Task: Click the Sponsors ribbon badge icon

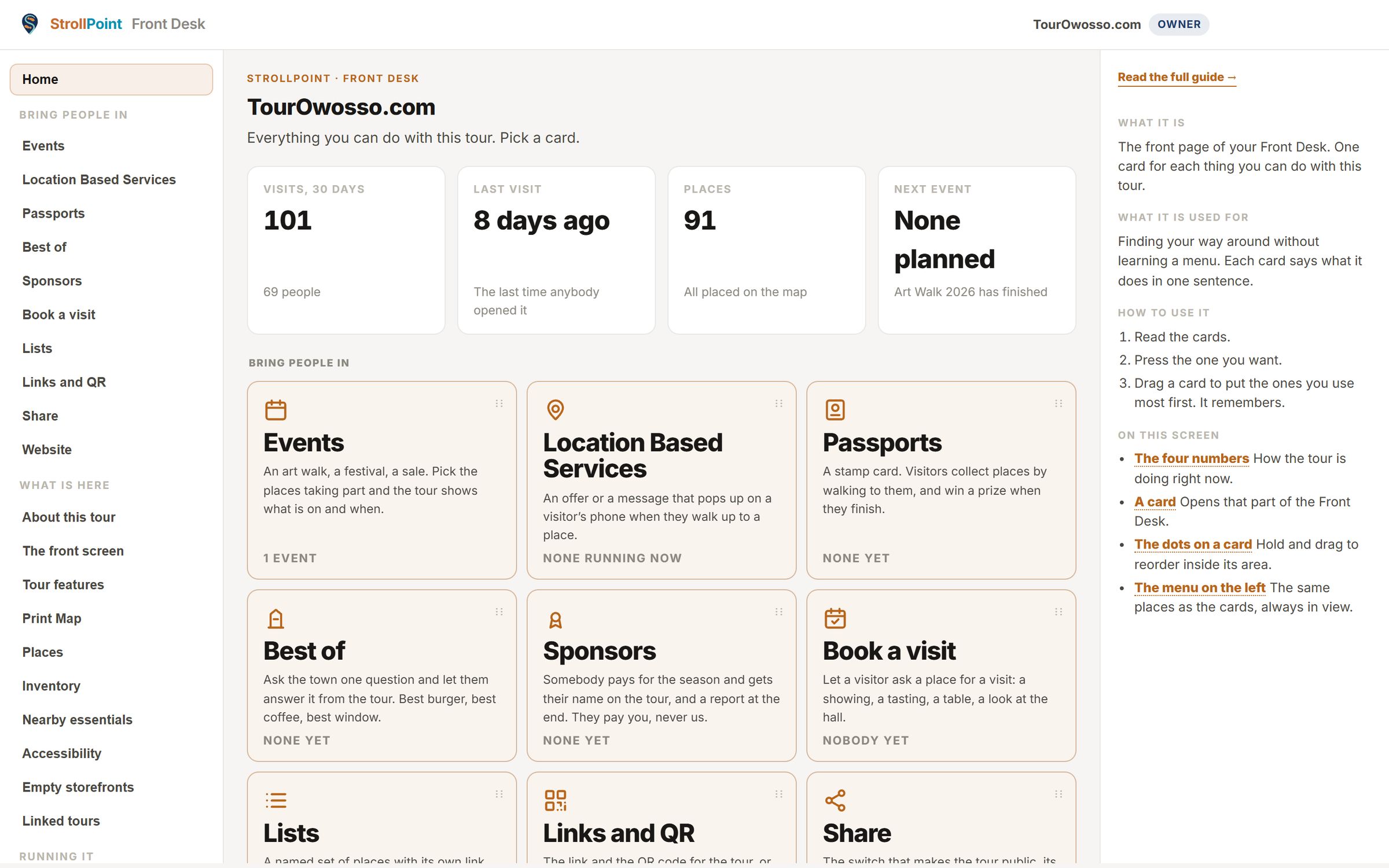Action: (555, 620)
